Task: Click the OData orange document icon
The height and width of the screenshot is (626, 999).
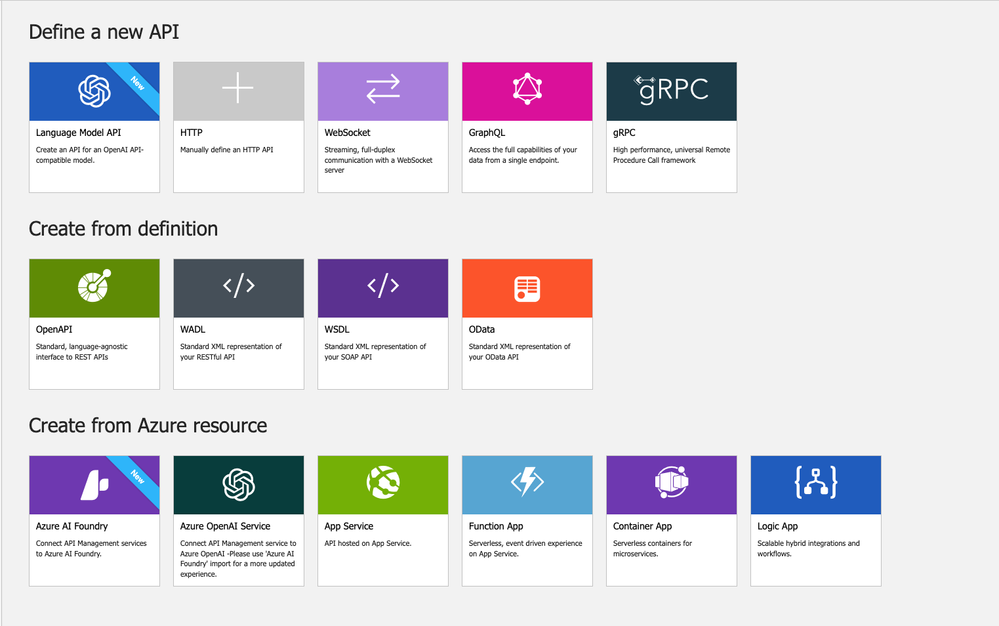Action: pos(528,288)
